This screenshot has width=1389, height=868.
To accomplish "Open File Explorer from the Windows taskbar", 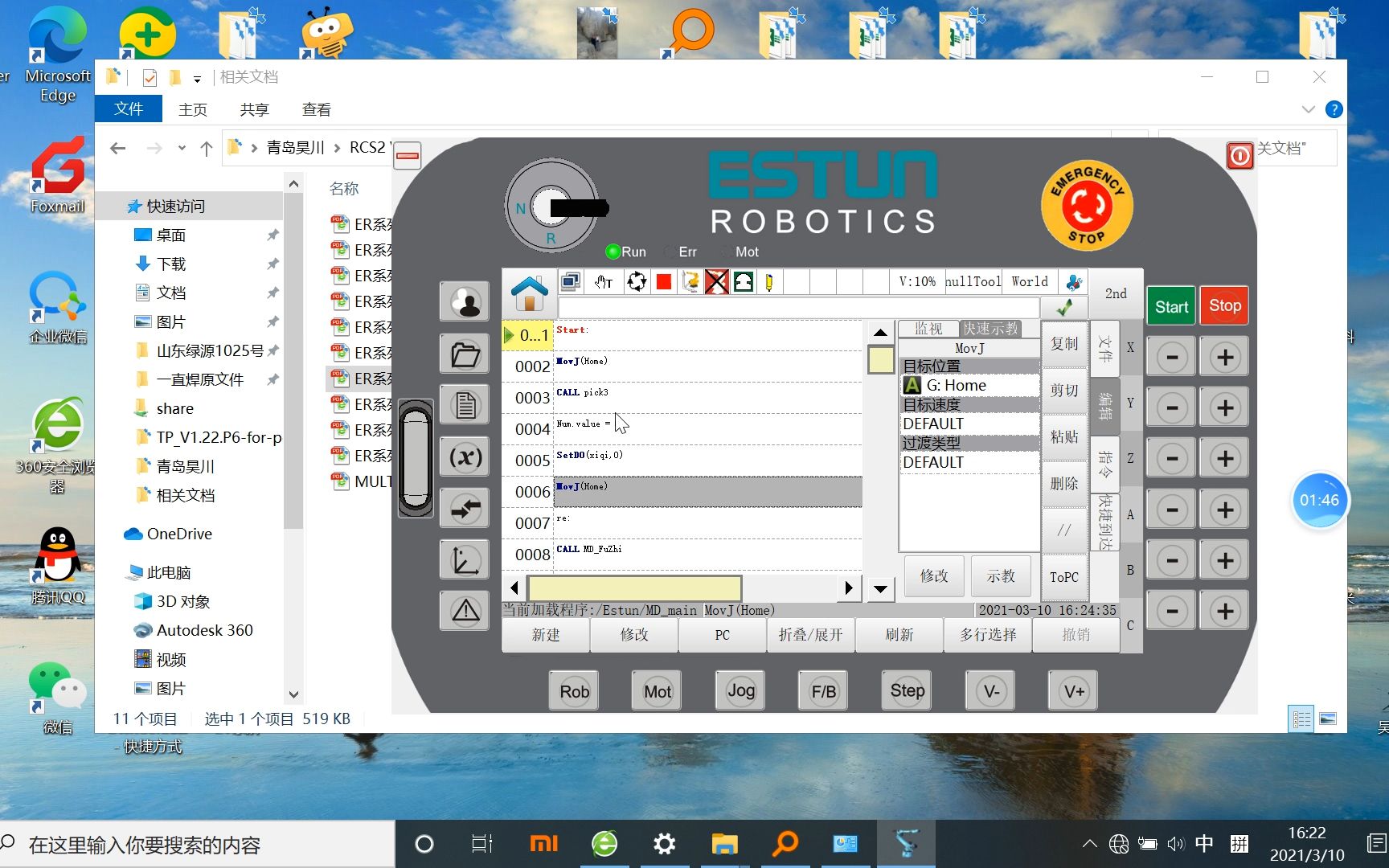I will [x=724, y=844].
